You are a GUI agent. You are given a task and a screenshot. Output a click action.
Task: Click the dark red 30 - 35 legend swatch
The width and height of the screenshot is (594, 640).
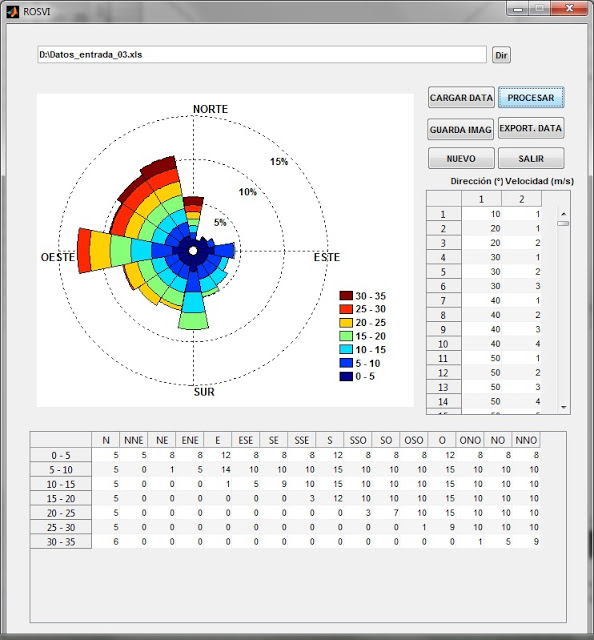(346, 296)
